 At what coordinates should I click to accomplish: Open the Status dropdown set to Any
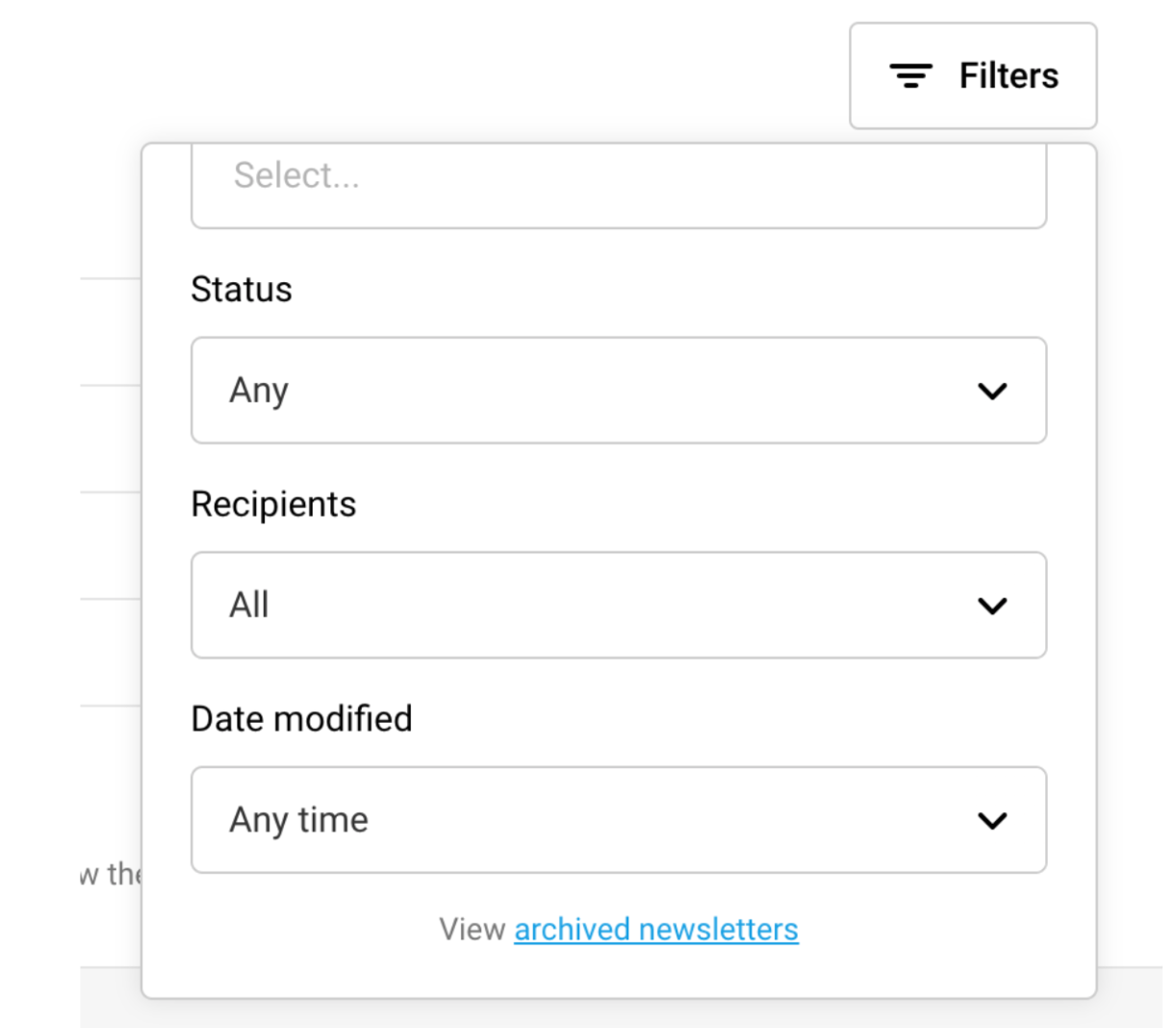[619, 390]
